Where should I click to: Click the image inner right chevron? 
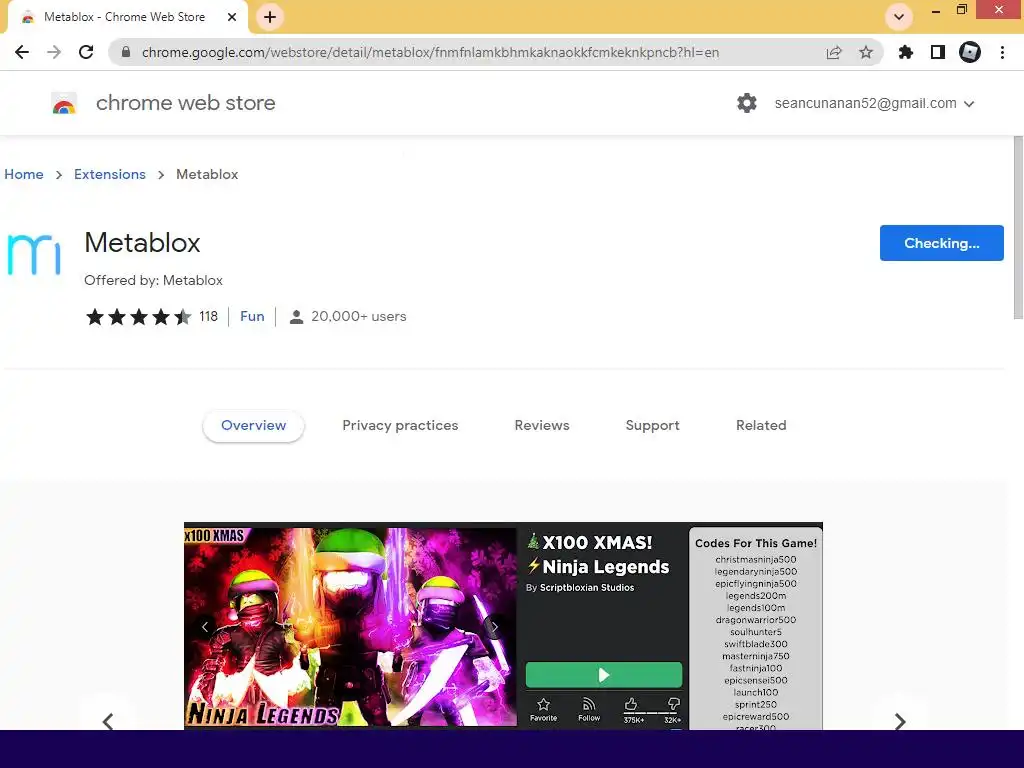[x=494, y=627]
